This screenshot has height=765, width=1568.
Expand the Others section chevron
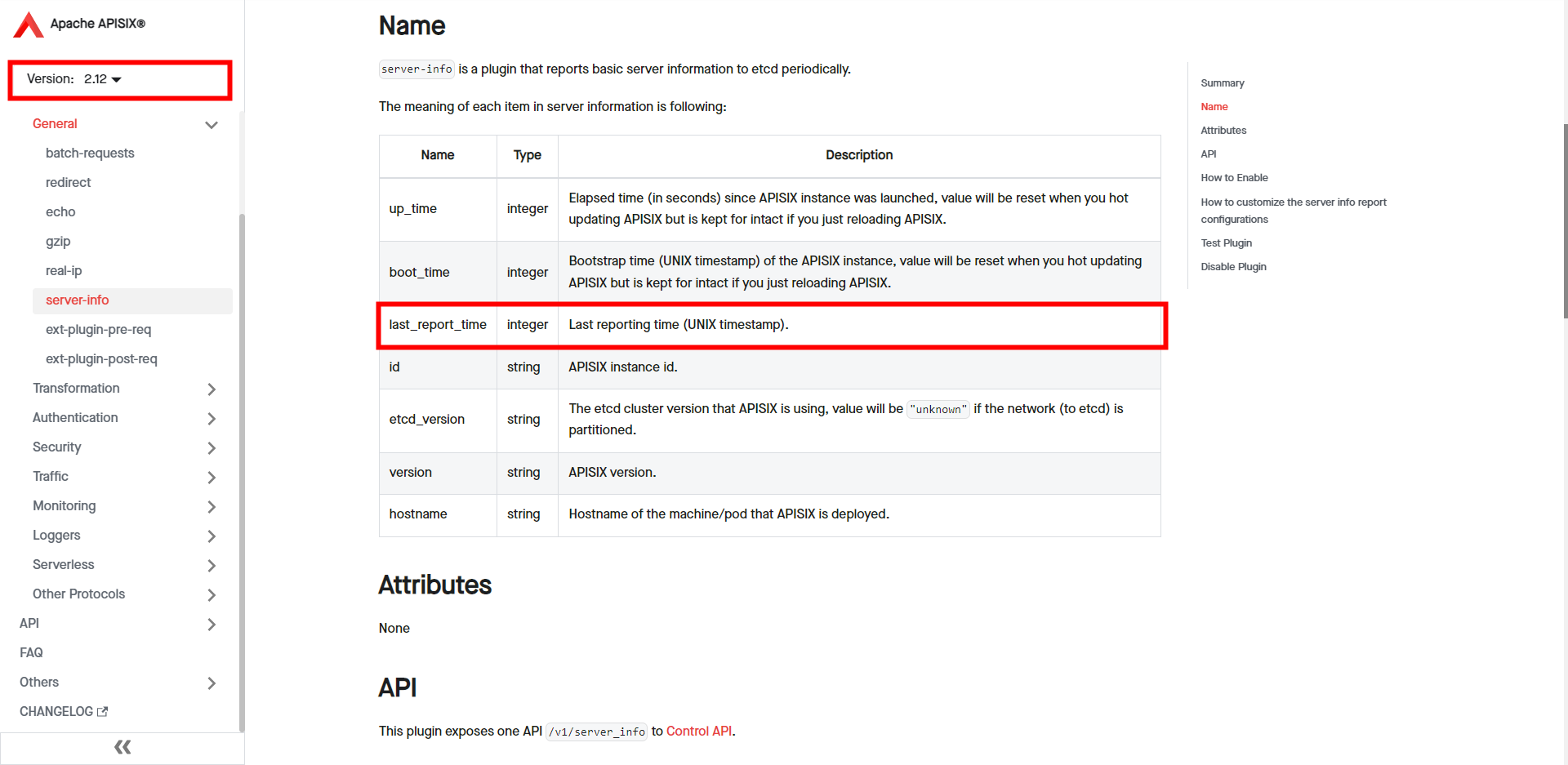212,683
